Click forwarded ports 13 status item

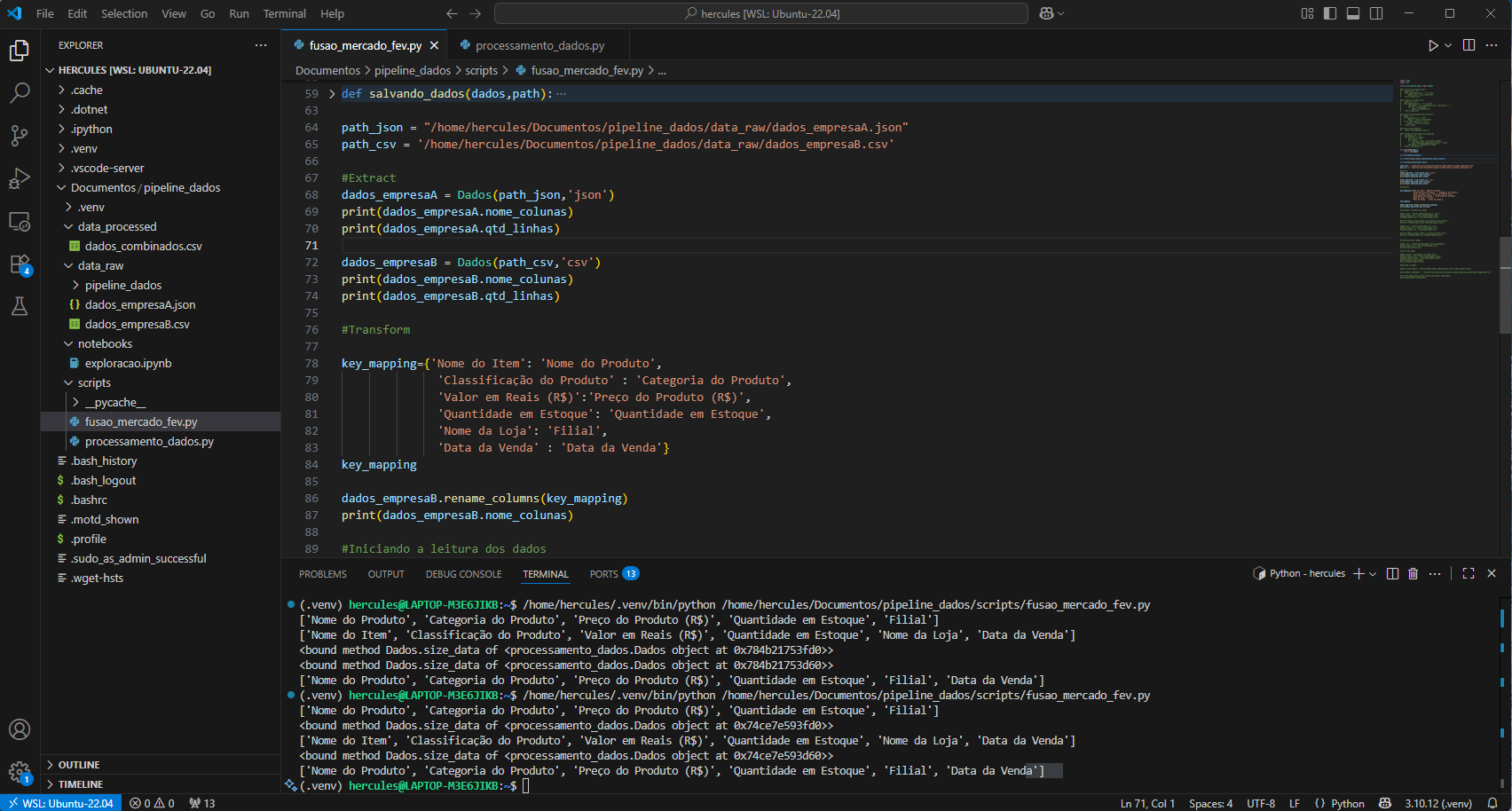coord(202,803)
